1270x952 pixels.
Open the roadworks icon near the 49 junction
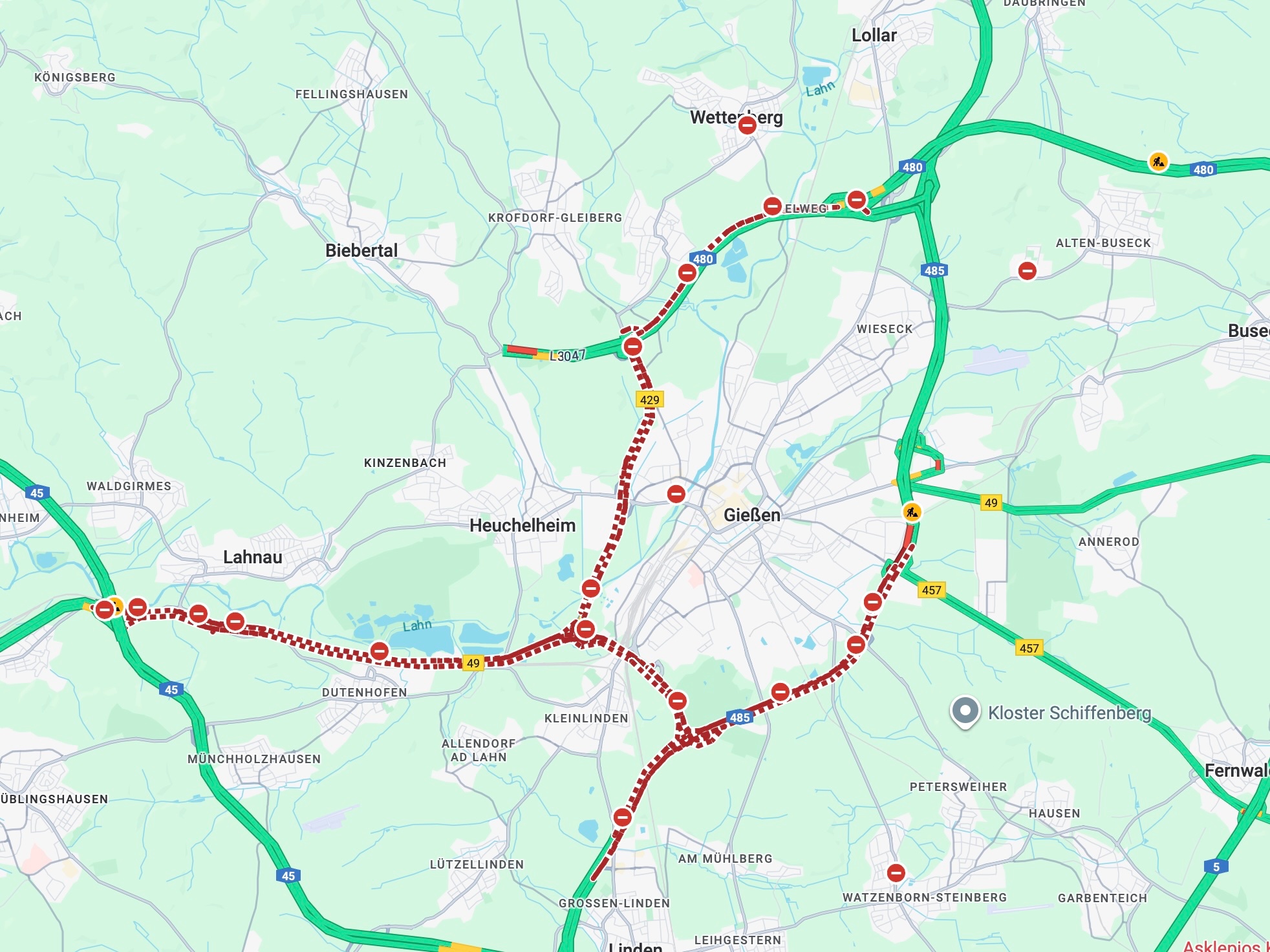(x=912, y=512)
